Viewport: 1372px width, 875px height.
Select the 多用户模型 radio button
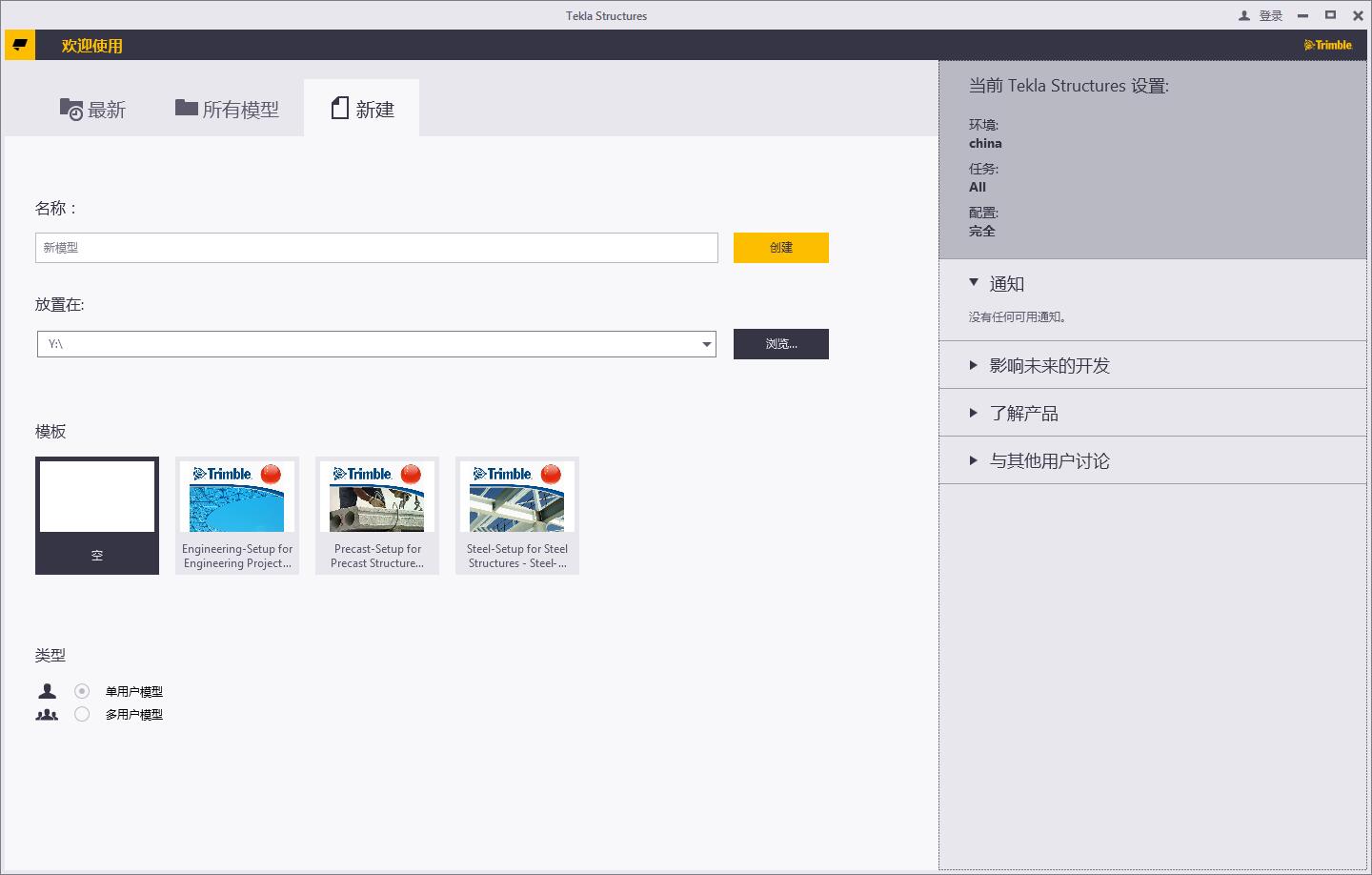pyautogui.click(x=82, y=714)
